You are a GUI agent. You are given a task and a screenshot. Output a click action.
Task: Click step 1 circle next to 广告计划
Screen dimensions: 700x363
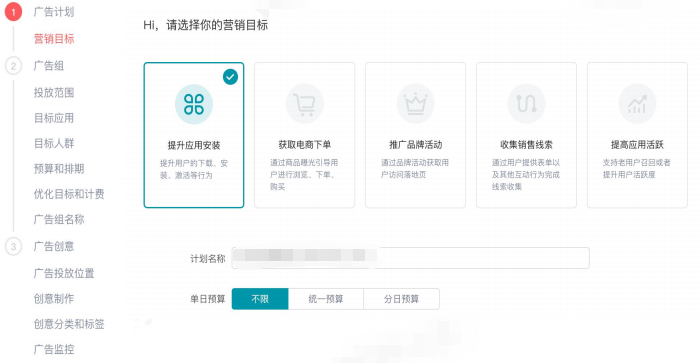13,12
